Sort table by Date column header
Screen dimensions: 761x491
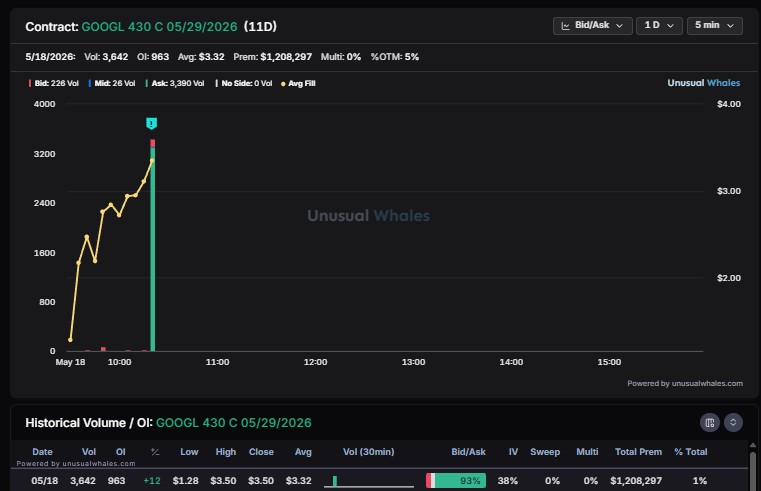[x=42, y=452]
